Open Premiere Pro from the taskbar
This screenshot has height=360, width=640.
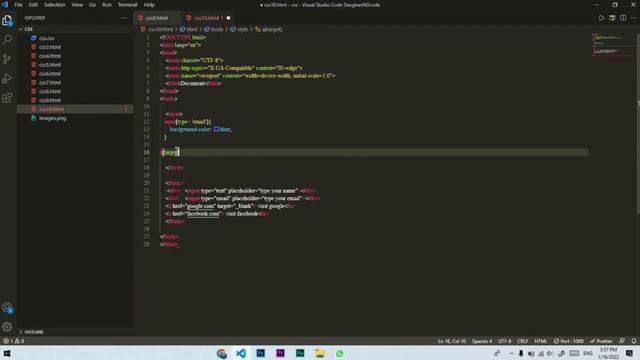(x=280, y=353)
